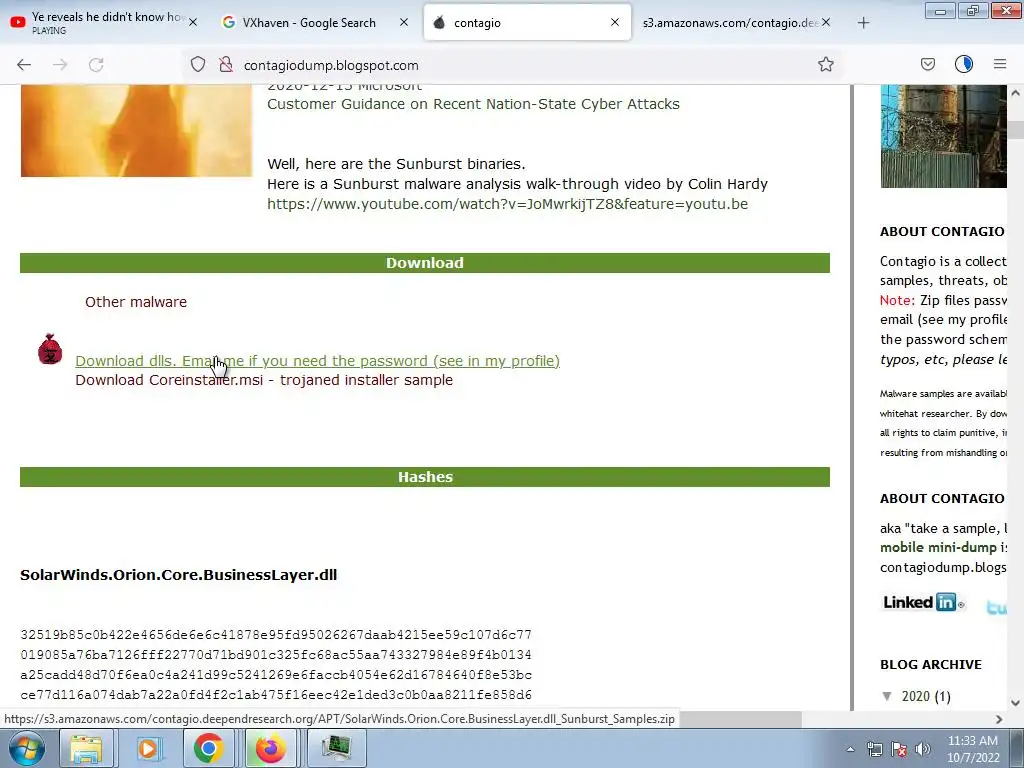This screenshot has height=768, width=1024.
Task: Open the mobile mini-dump link
Action: (x=938, y=547)
